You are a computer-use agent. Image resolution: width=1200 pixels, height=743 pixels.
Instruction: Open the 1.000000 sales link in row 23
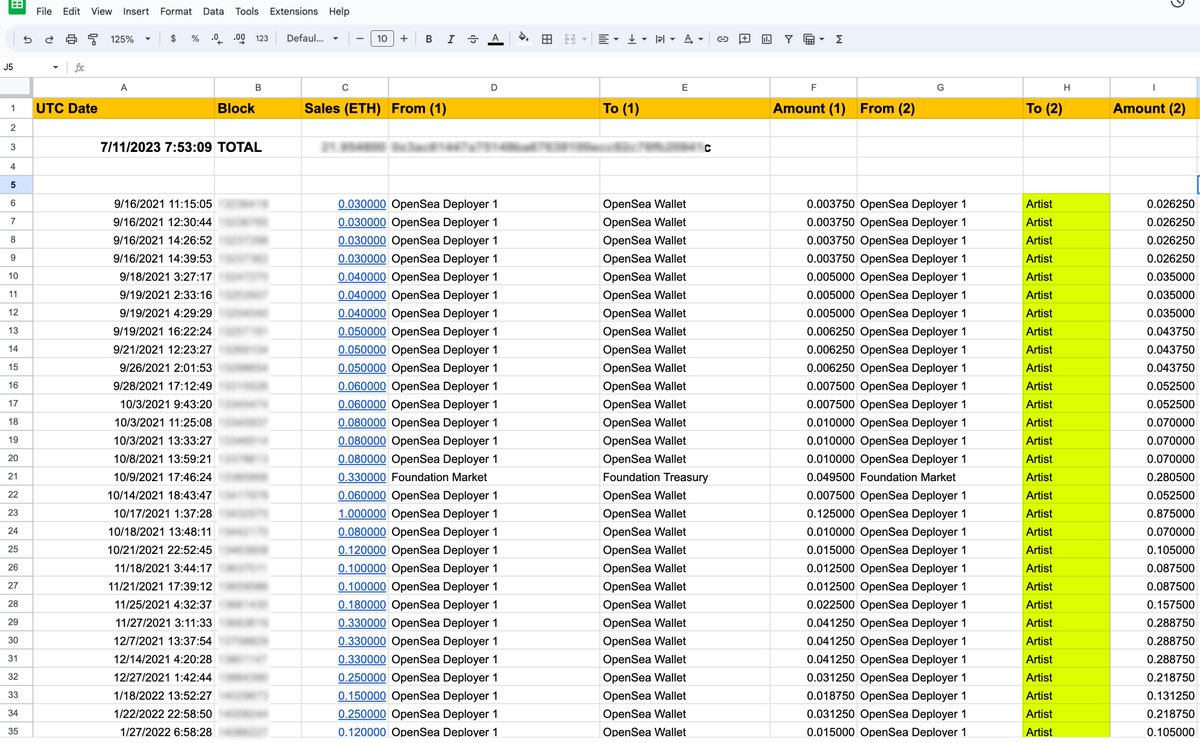point(362,513)
